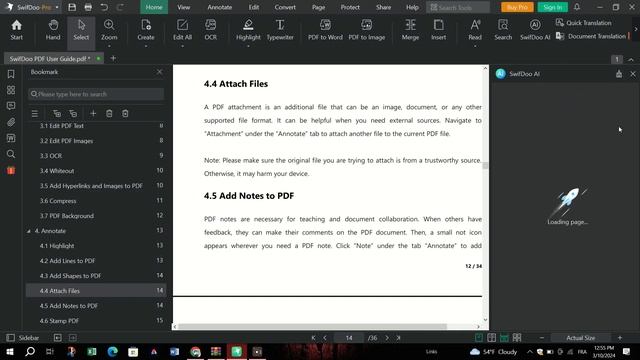Open the Convert tab
This screenshot has width=640, height=360.
coord(285,7)
